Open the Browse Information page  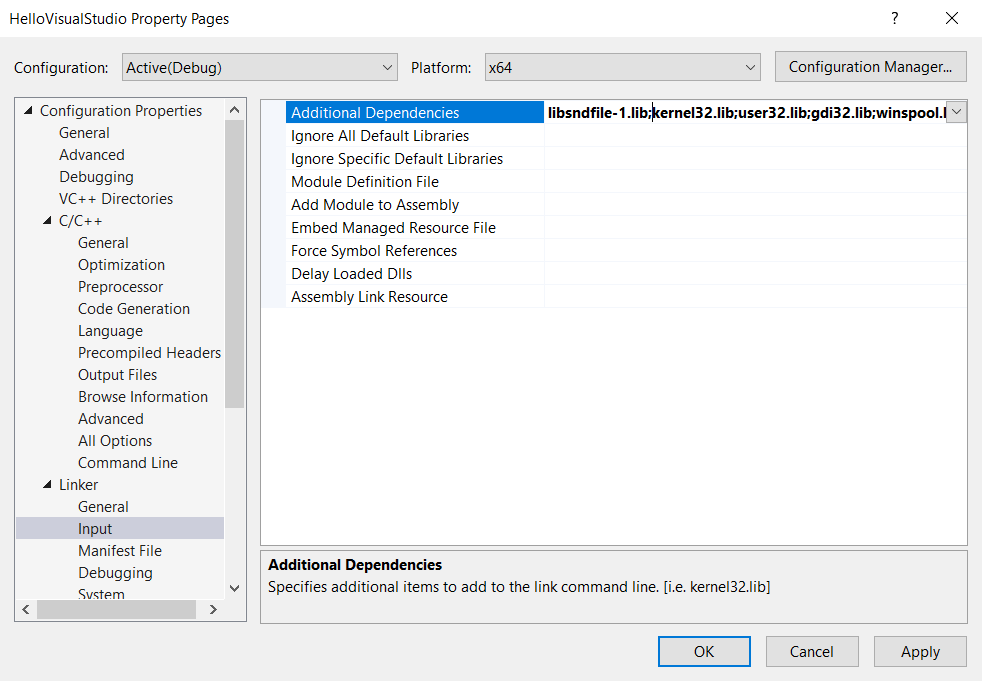tap(143, 397)
